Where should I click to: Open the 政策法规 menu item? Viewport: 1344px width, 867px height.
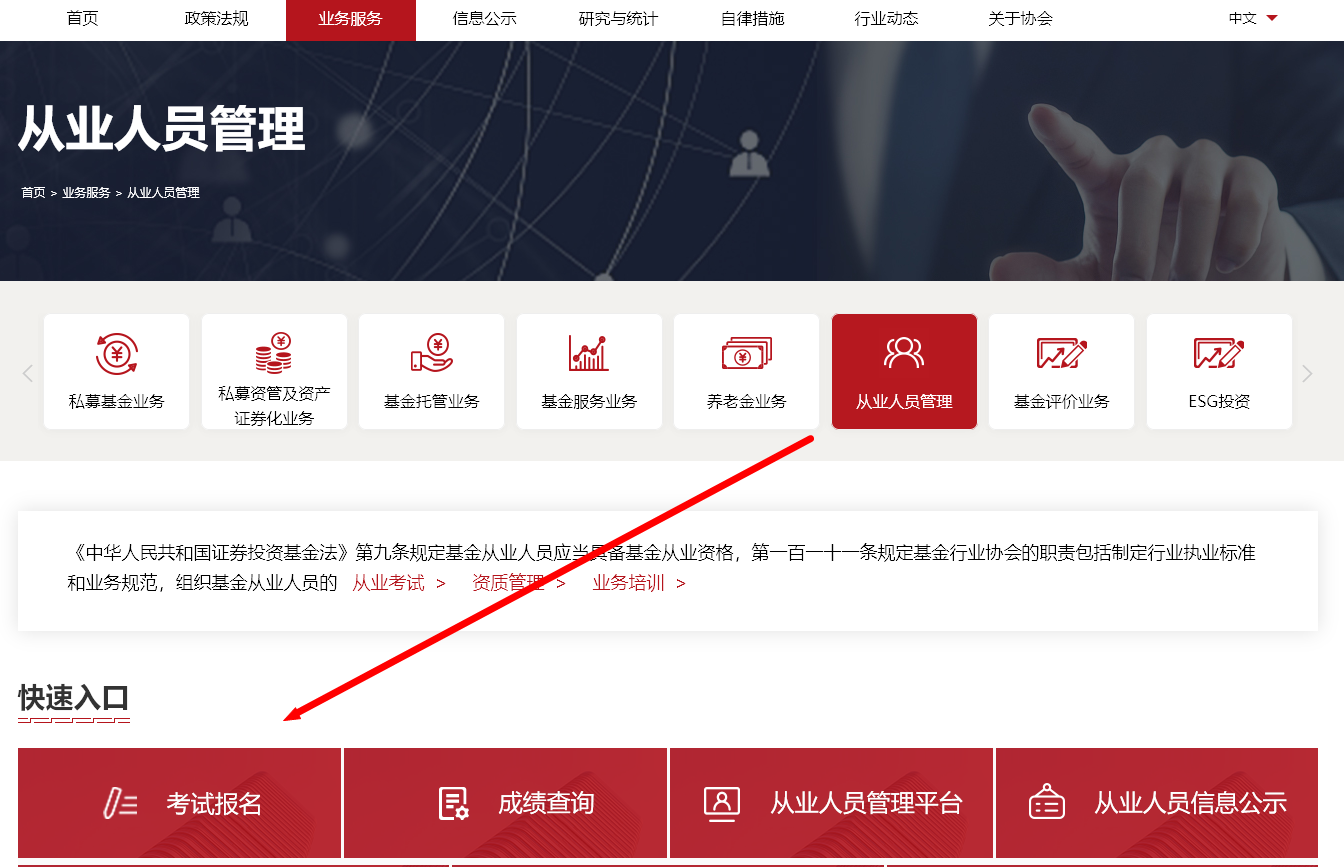click(x=216, y=19)
